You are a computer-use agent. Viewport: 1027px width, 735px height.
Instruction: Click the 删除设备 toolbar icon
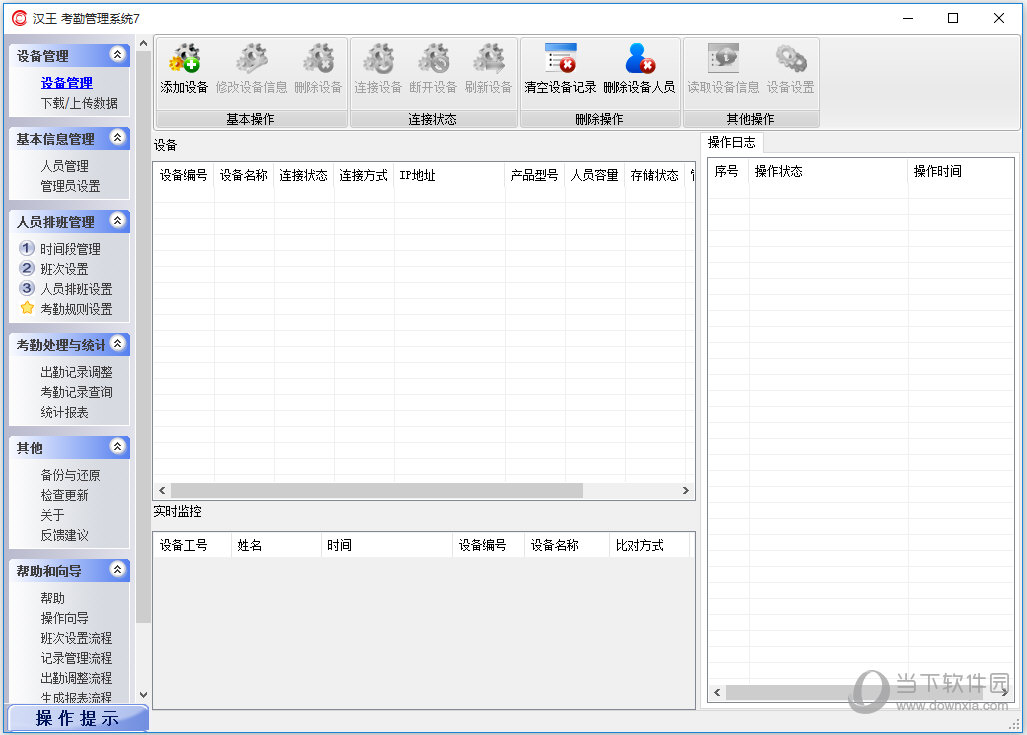pyautogui.click(x=318, y=58)
